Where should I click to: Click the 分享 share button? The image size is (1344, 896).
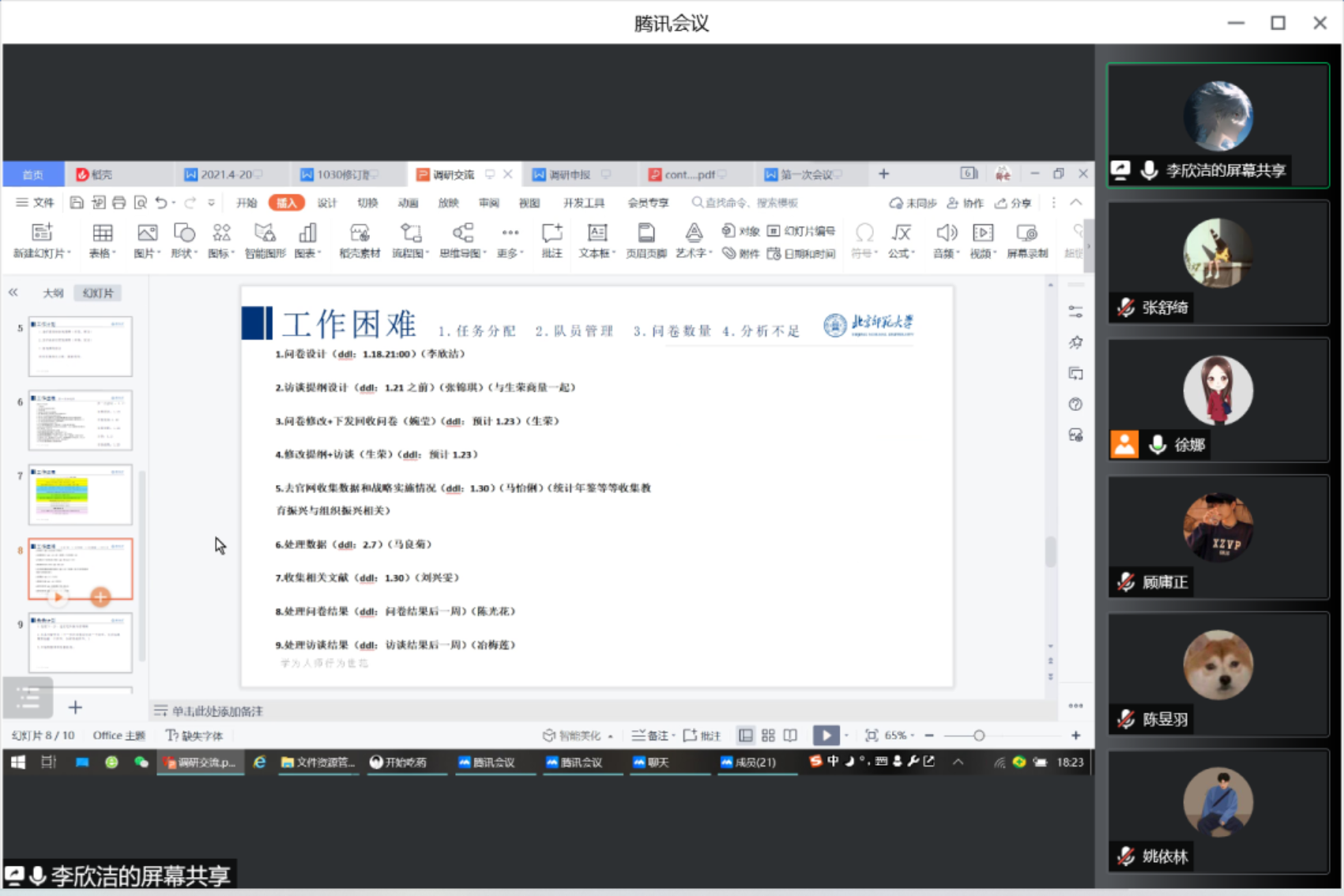coord(1014,202)
